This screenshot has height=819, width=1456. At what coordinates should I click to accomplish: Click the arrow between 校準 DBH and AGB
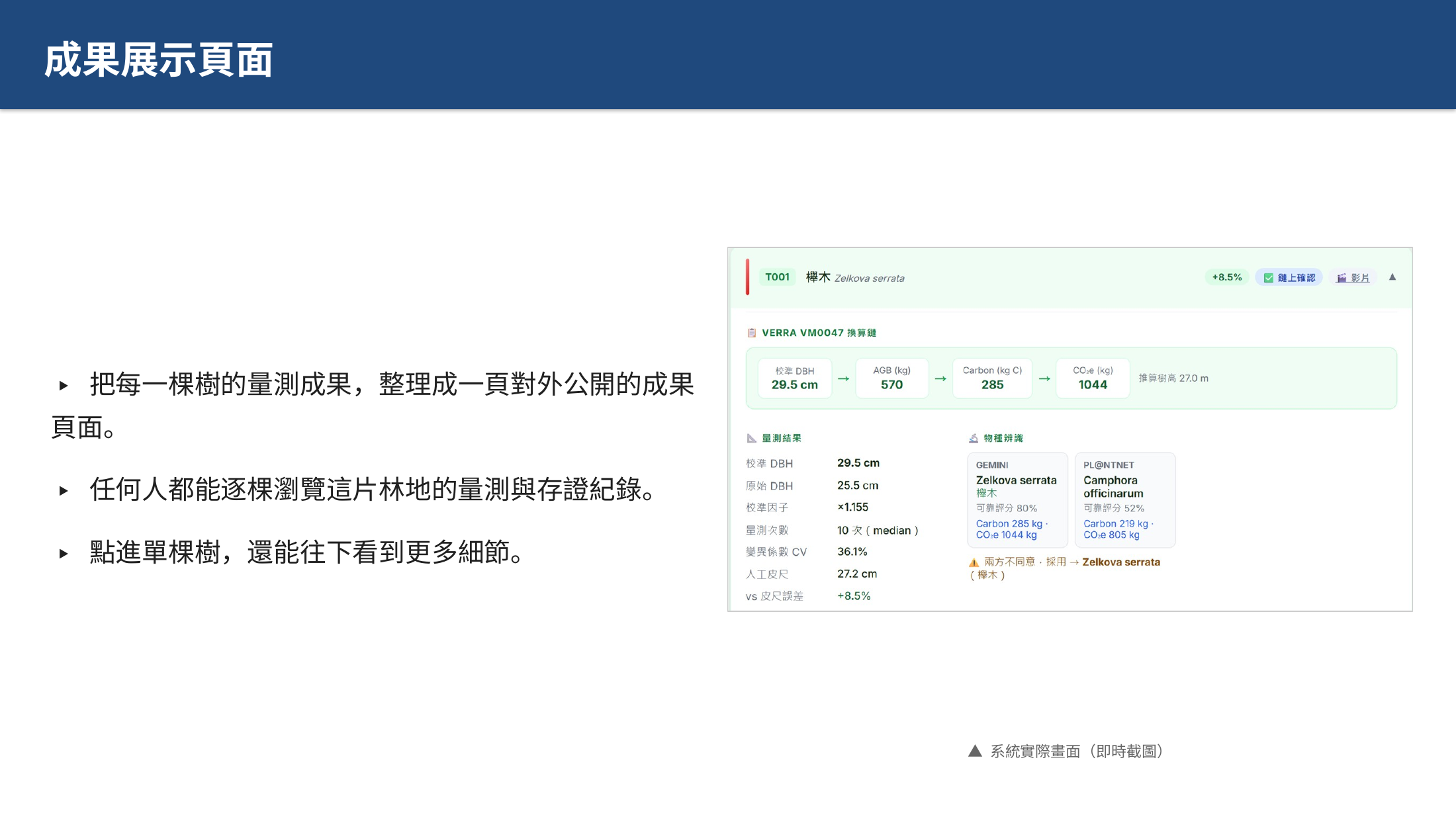pyautogui.click(x=844, y=379)
